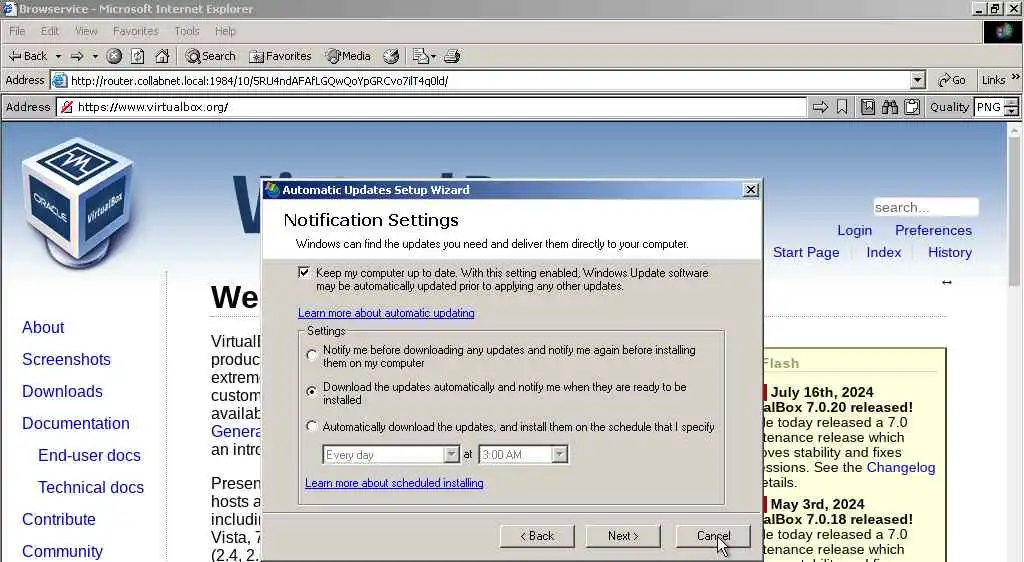Image resolution: width=1024 pixels, height=562 pixels.
Task: Open the Preferences link
Action: 933,230
